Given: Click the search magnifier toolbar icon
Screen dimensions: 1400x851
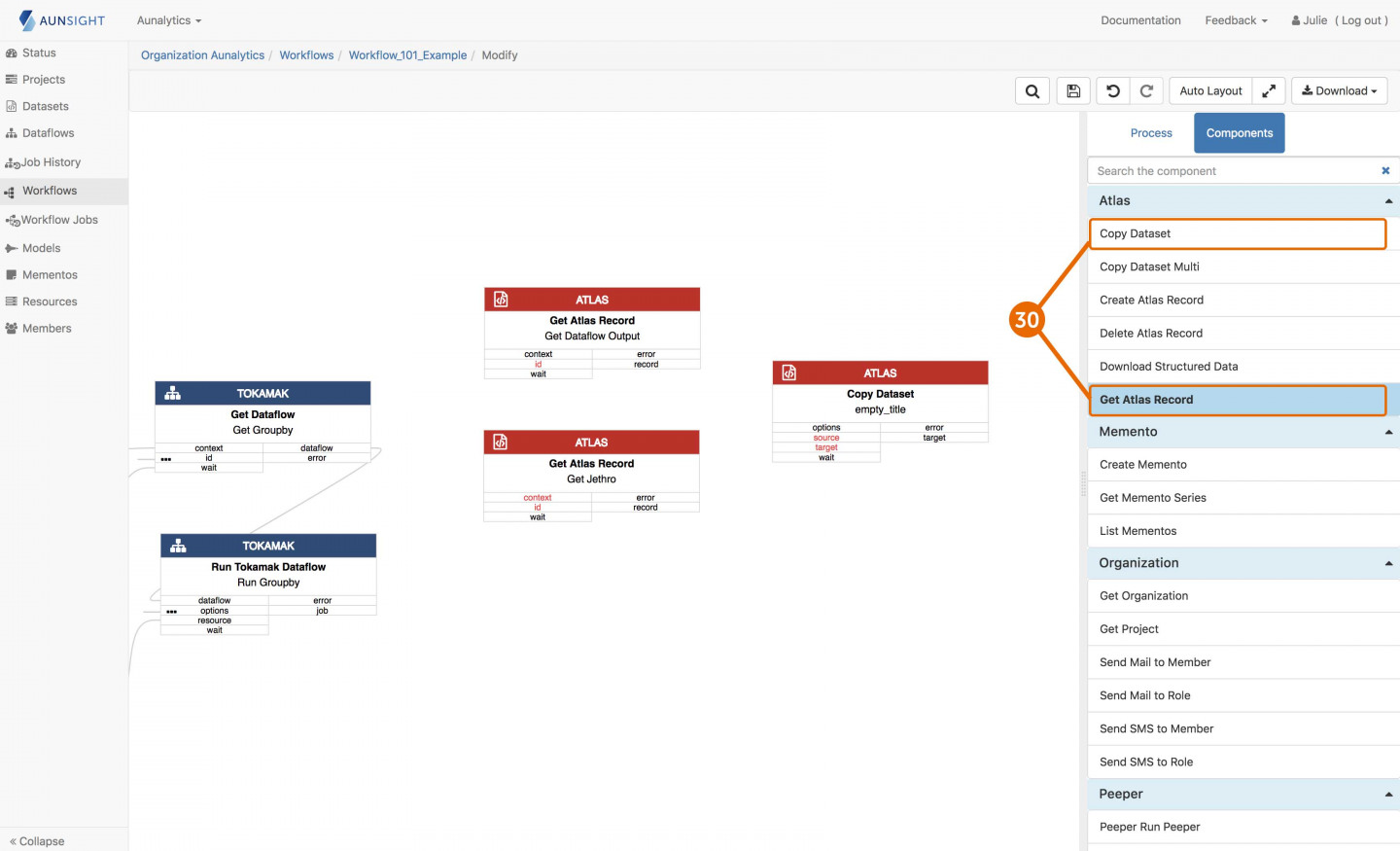Looking at the screenshot, I should tap(1032, 91).
